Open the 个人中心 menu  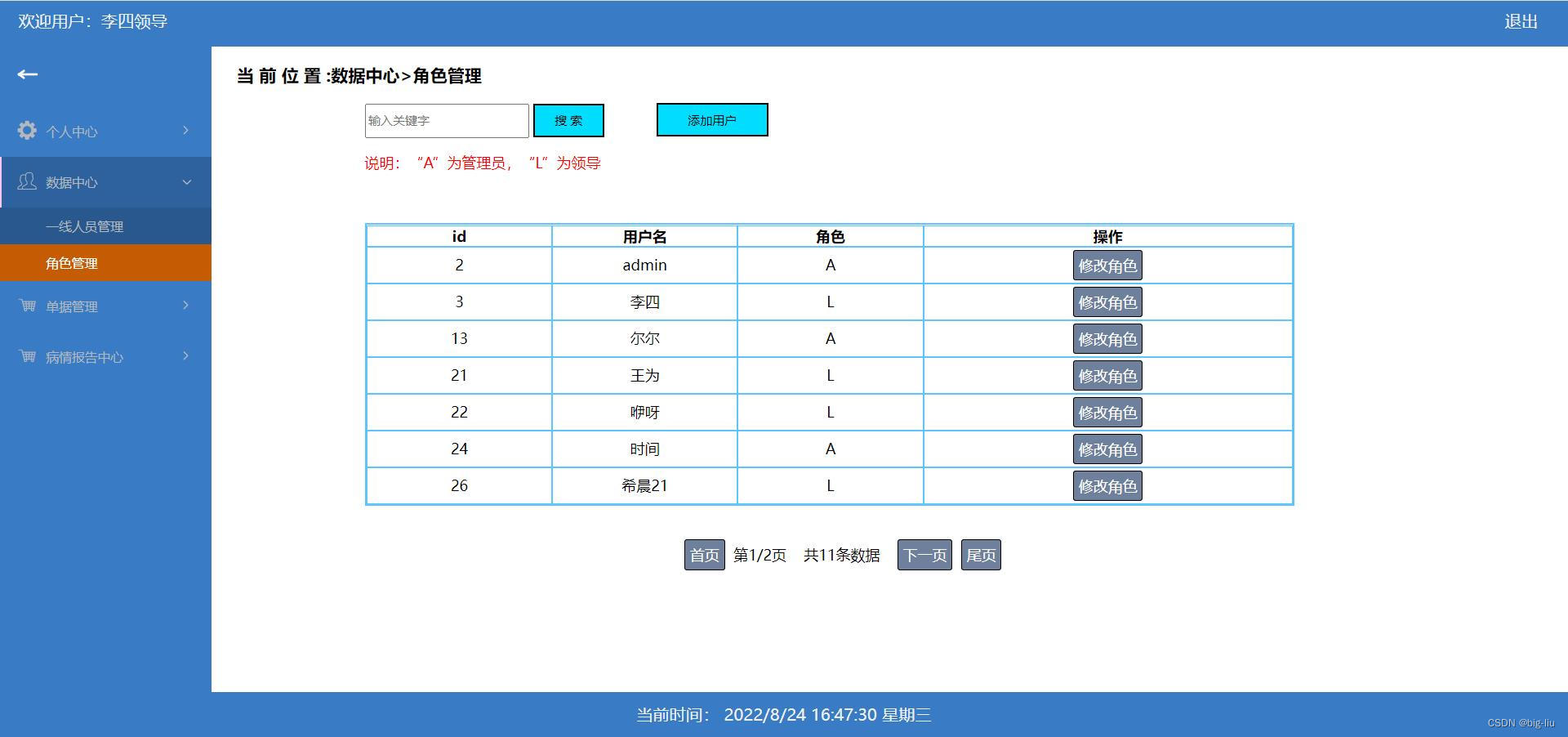(105, 131)
